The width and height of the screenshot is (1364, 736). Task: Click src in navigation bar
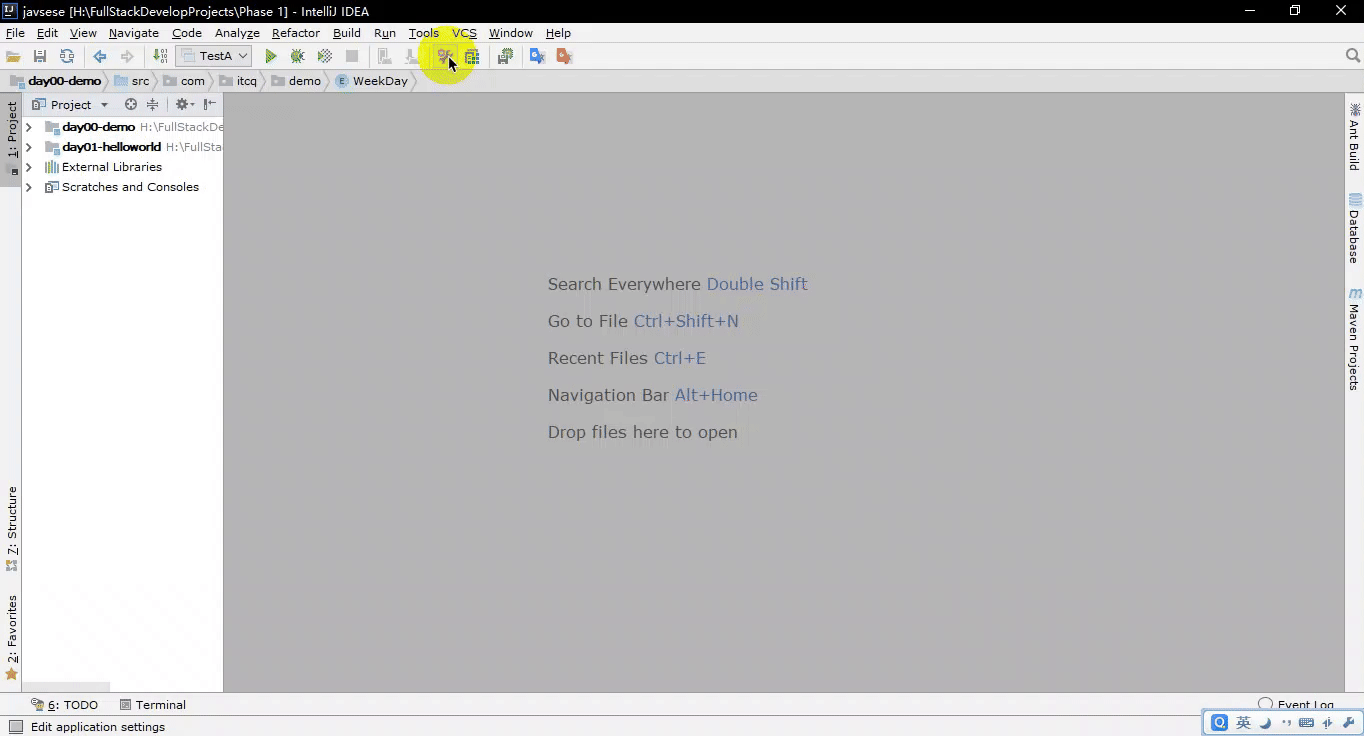pos(132,81)
